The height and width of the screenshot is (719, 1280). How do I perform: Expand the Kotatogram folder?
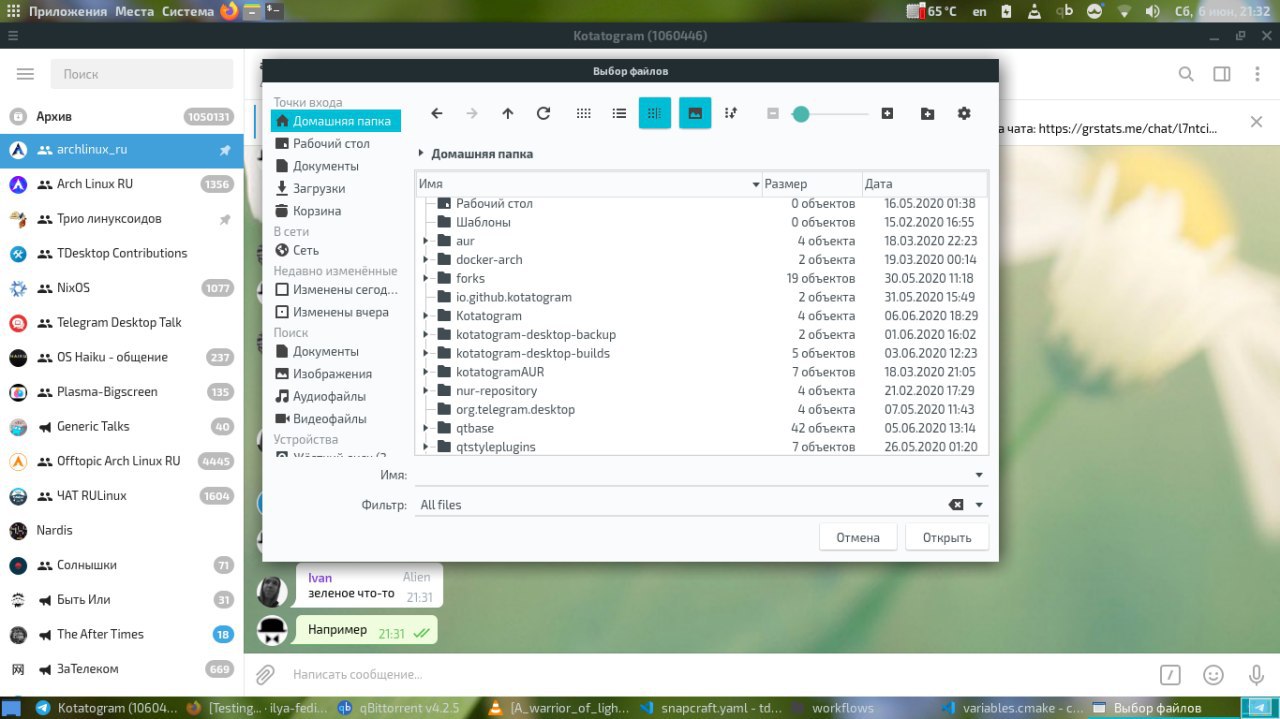[426, 316]
